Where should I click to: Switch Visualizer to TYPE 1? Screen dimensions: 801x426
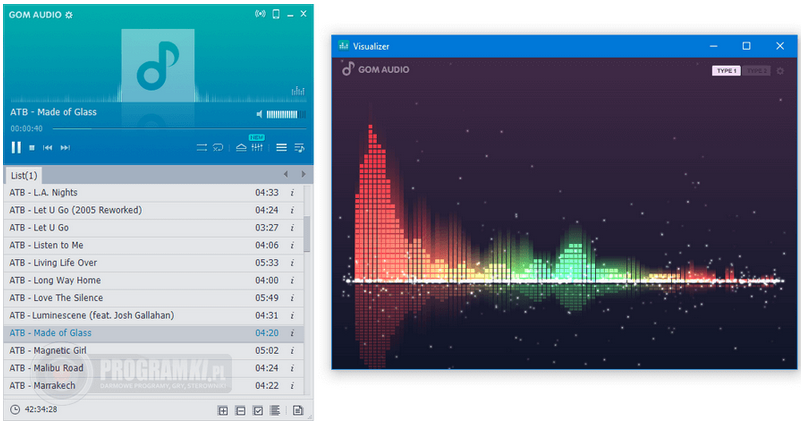(726, 70)
